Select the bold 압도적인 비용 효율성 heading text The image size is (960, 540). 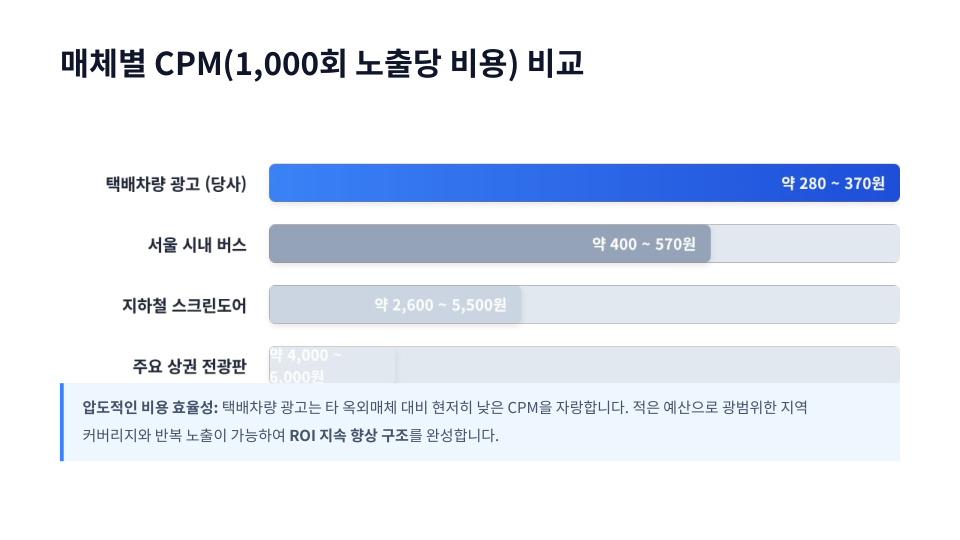coord(150,408)
